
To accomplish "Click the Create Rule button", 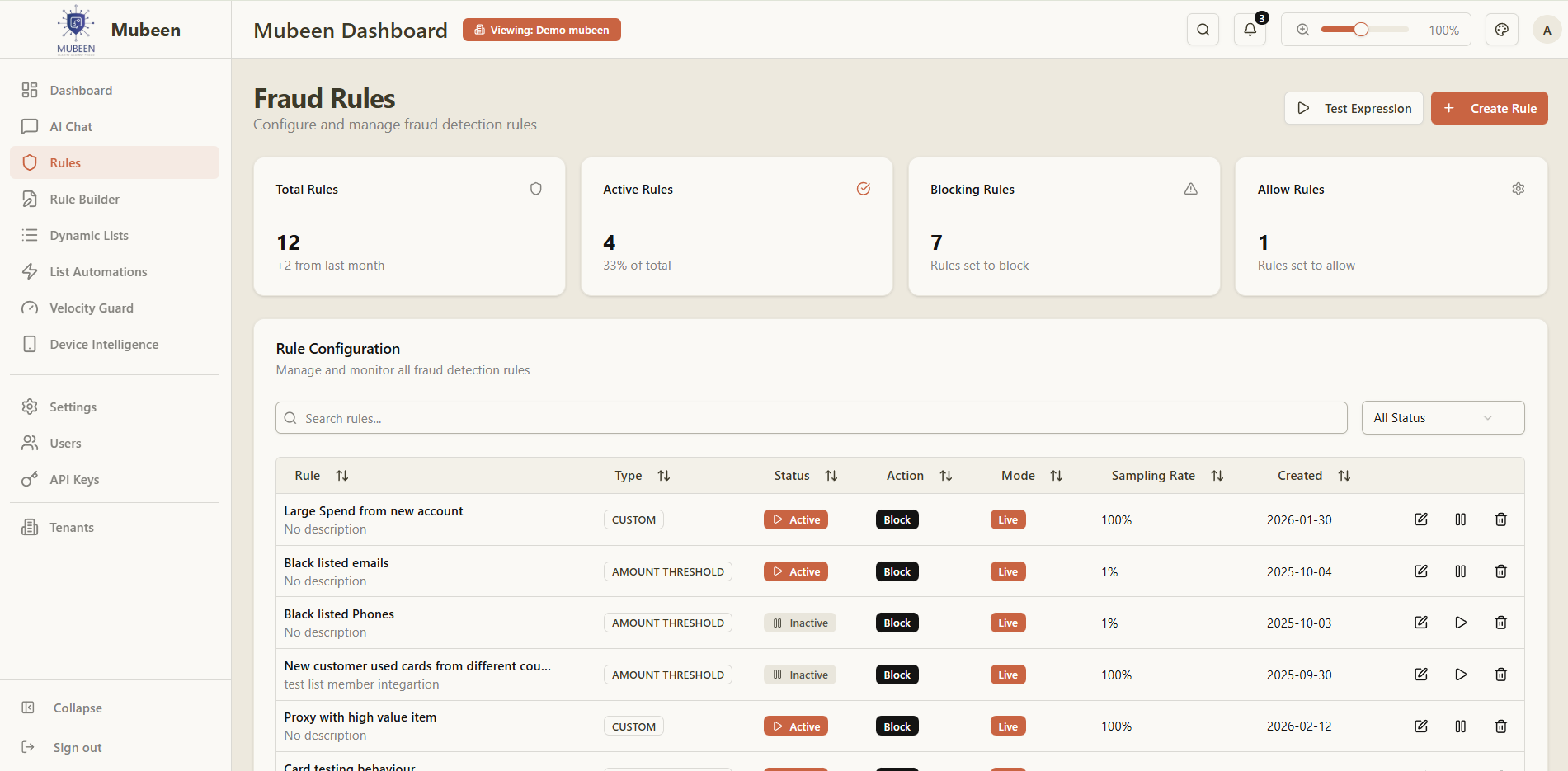I will click(x=1489, y=108).
